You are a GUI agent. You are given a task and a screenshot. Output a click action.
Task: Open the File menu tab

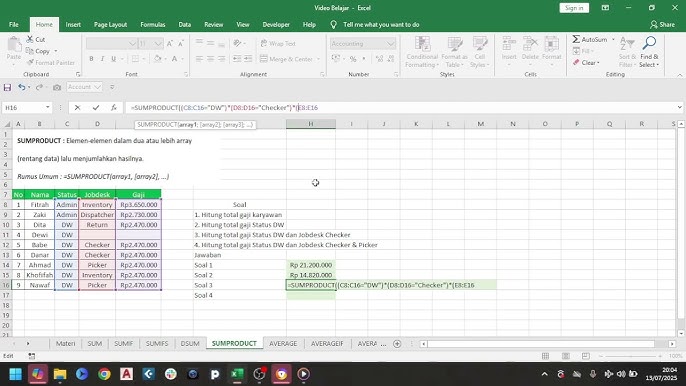14,25
